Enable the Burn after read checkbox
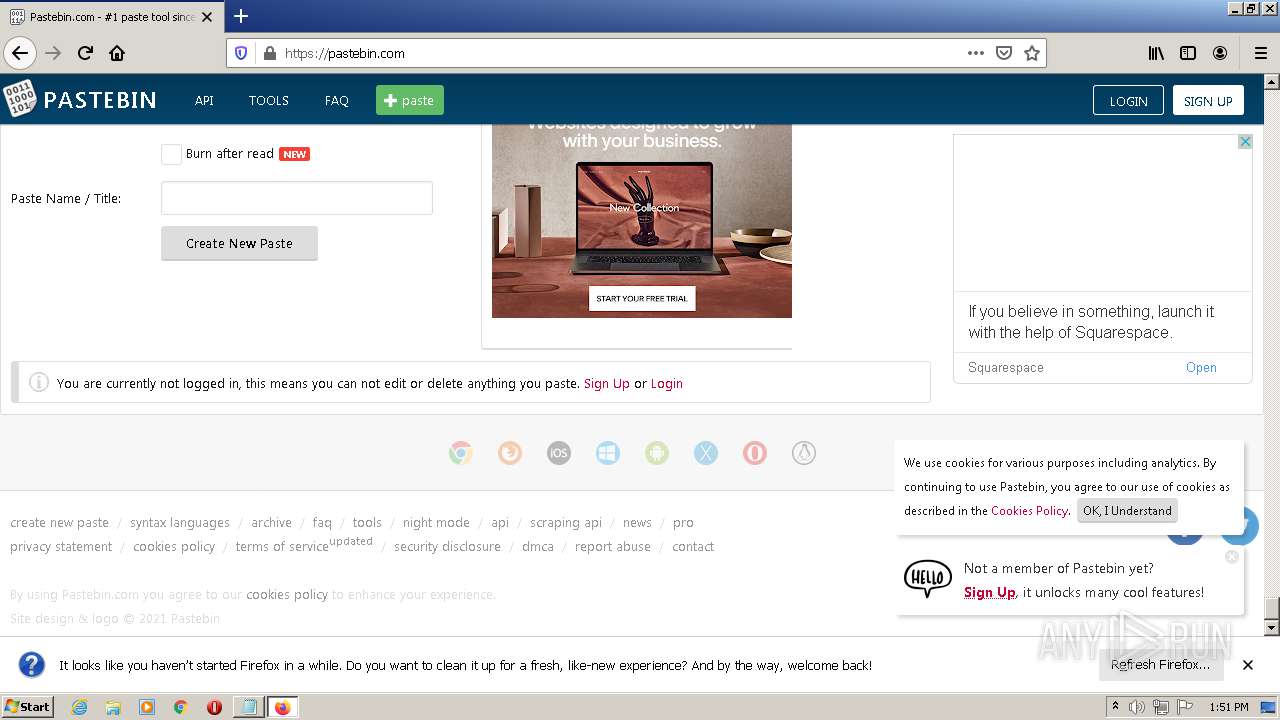The height and width of the screenshot is (720, 1280). (x=171, y=154)
